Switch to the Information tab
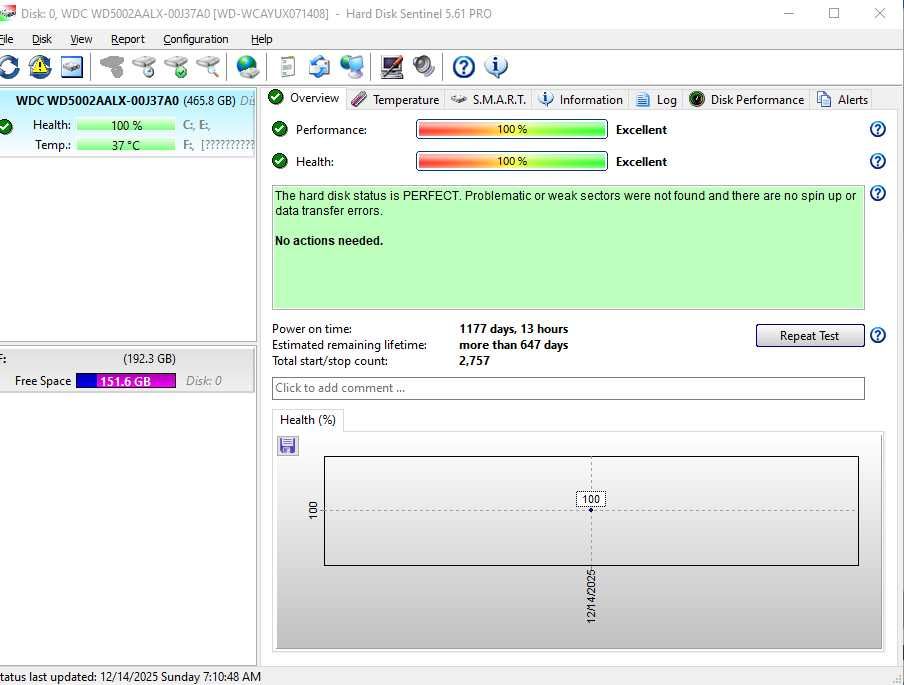904x685 pixels. click(580, 100)
